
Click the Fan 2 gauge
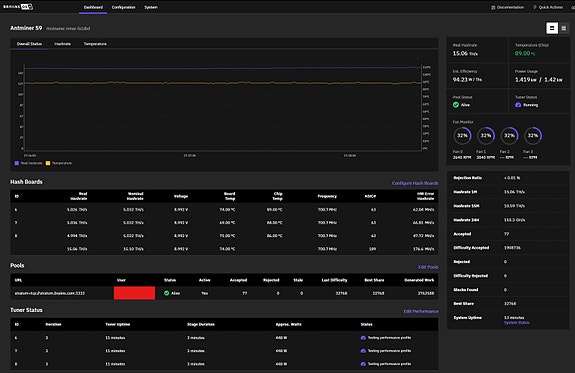pyautogui.click(x=509, y=136)
